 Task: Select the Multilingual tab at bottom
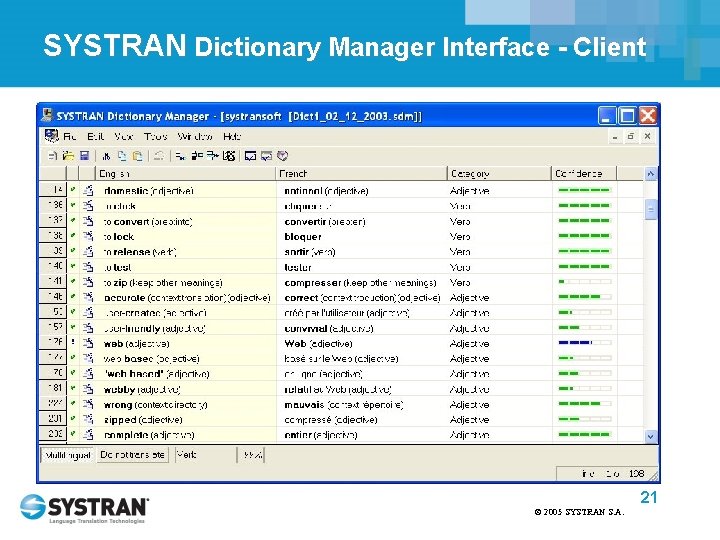click(x=67, y=455)
